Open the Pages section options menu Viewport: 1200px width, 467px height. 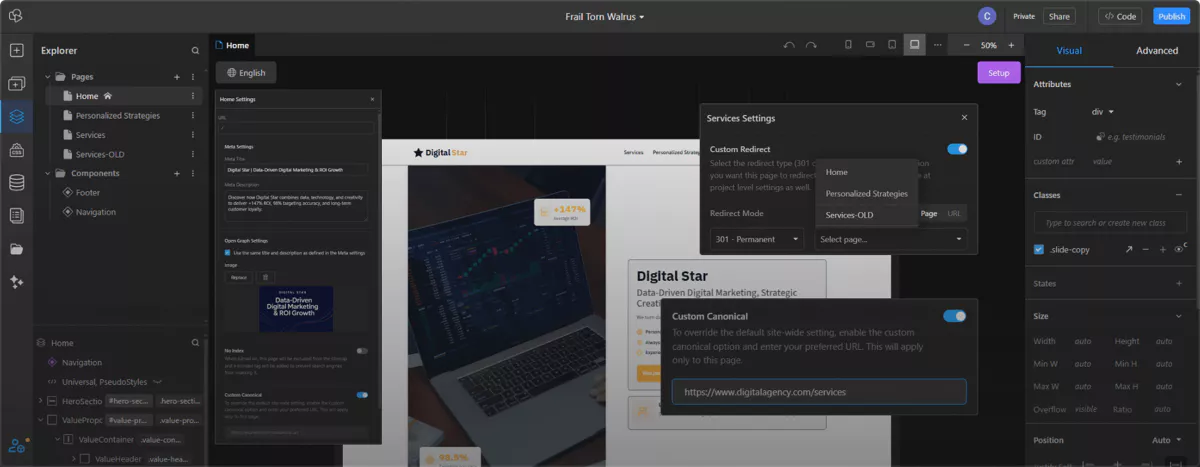pos(193,77)
